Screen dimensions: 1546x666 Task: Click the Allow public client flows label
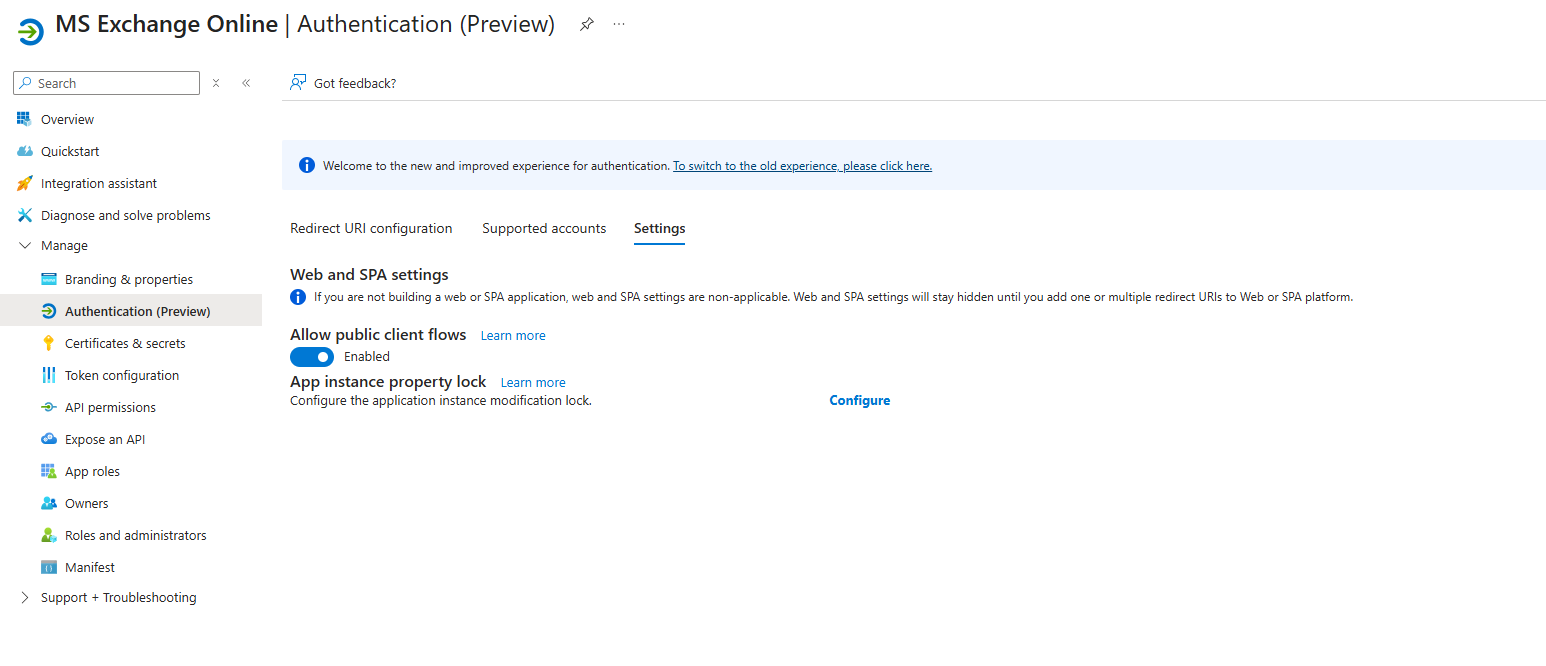coord(378,335)
